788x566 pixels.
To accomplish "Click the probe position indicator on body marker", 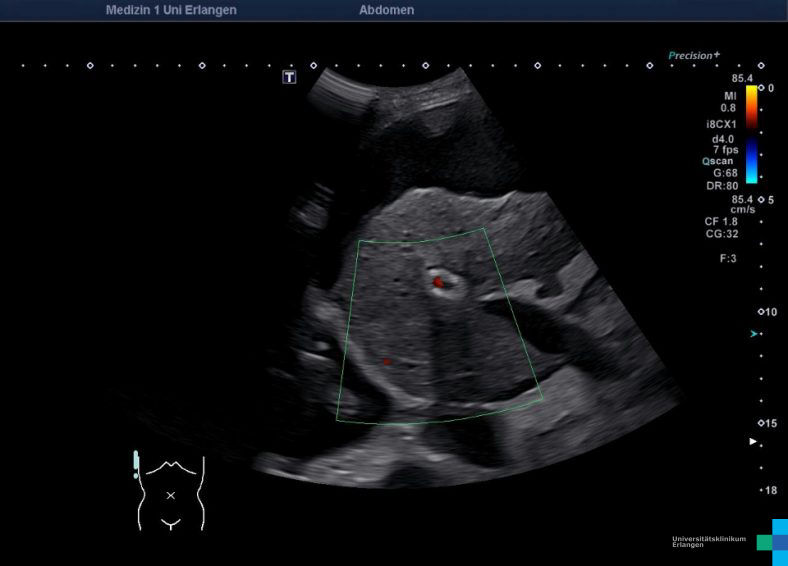I will 136,465.
